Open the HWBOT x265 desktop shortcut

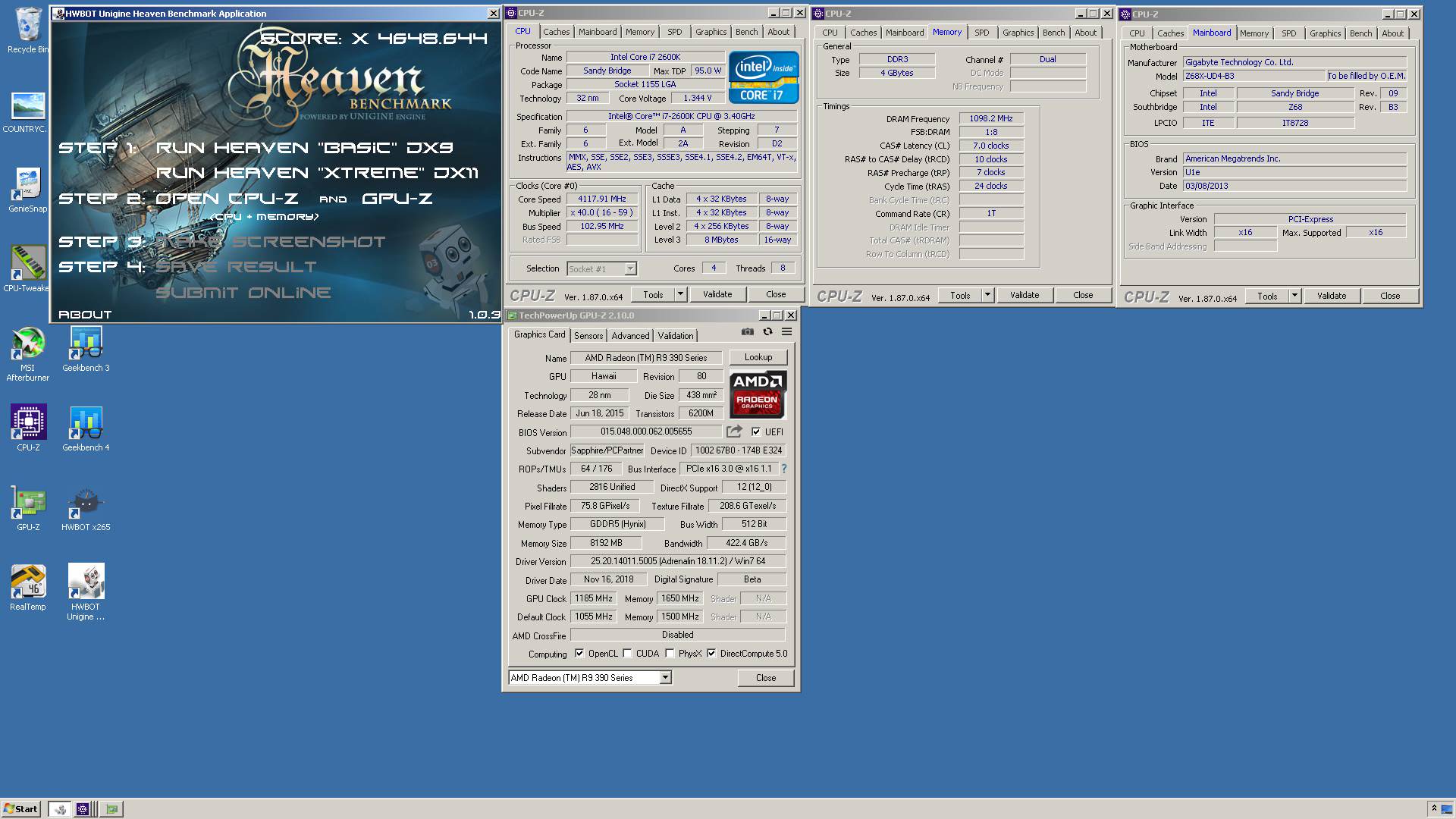pos(86,508)
